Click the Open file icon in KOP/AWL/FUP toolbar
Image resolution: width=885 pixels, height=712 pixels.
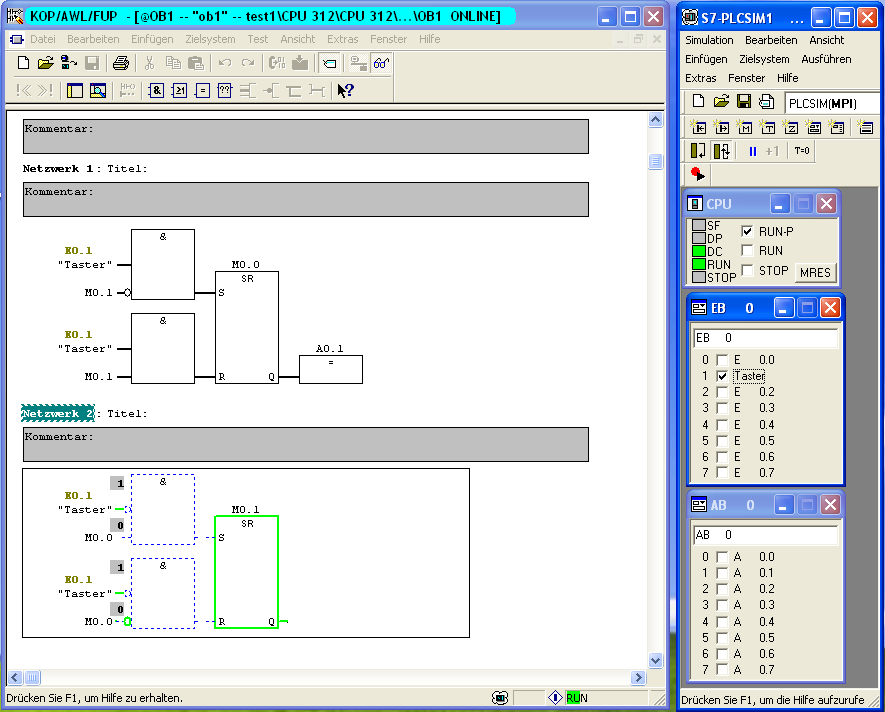pyautogui.click(x=45, y=63)
